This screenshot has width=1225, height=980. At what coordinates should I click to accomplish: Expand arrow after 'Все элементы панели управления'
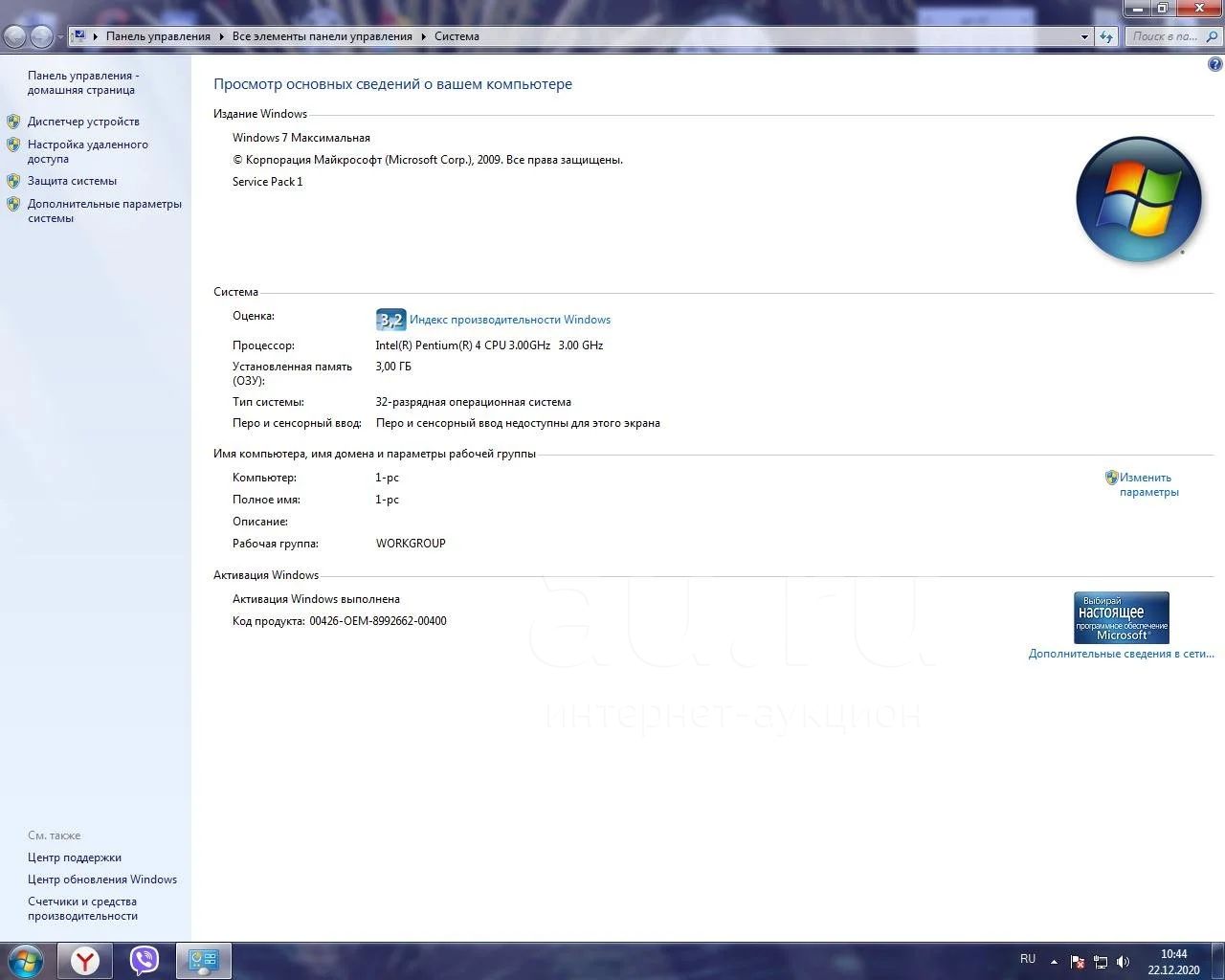click(424, 36)
